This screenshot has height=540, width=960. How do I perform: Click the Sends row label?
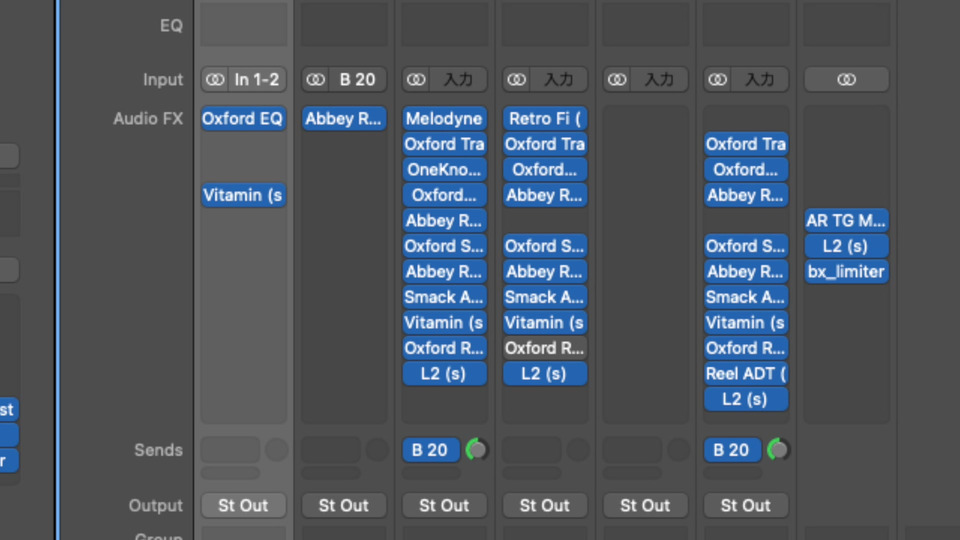tap(159, 450)
